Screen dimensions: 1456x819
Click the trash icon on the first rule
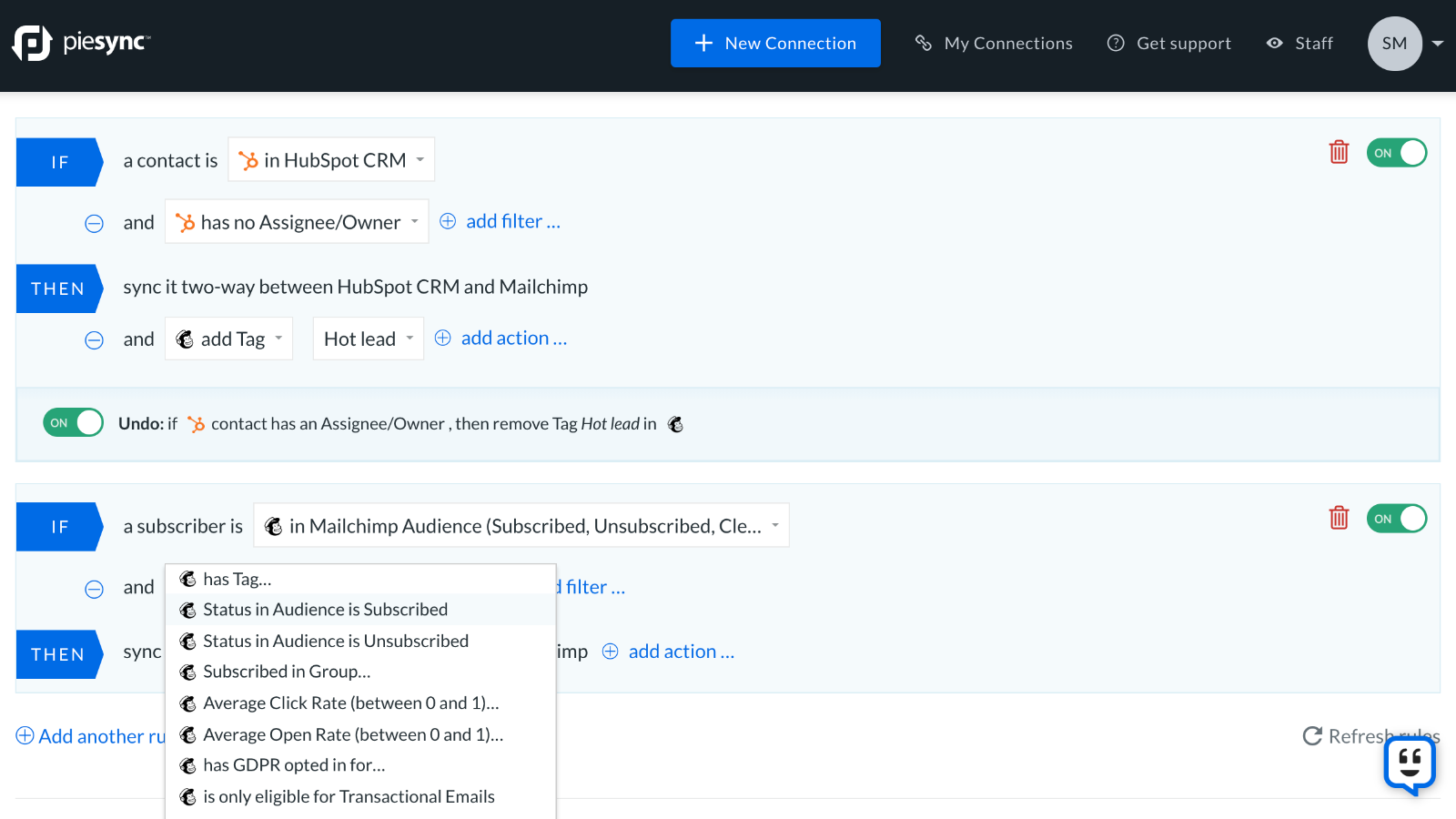point(1339,153)
